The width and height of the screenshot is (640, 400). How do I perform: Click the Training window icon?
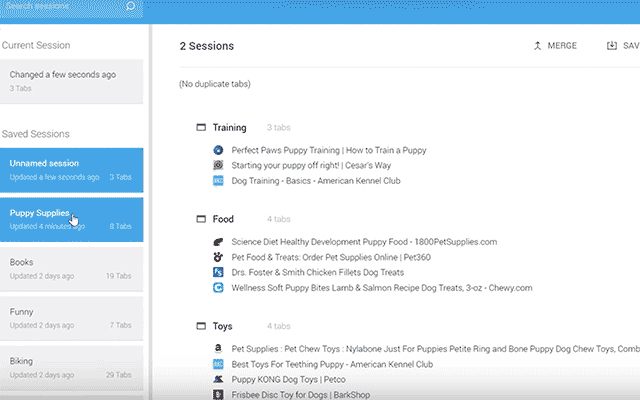pyautogui.click(x=201, y=128)
